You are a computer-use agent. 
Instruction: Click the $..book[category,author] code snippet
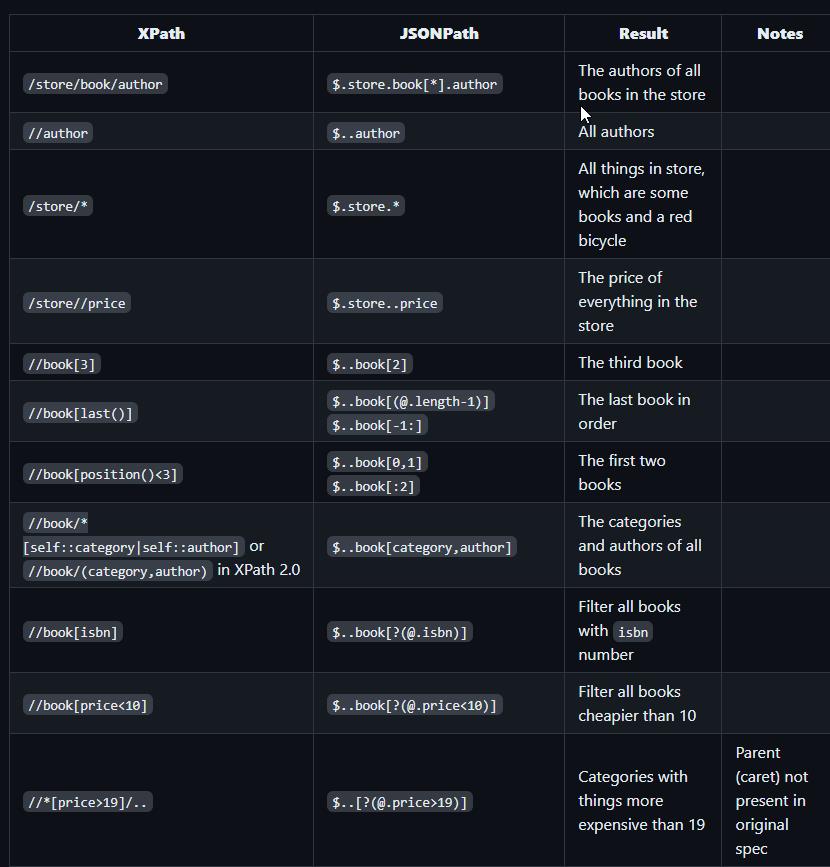421,547
